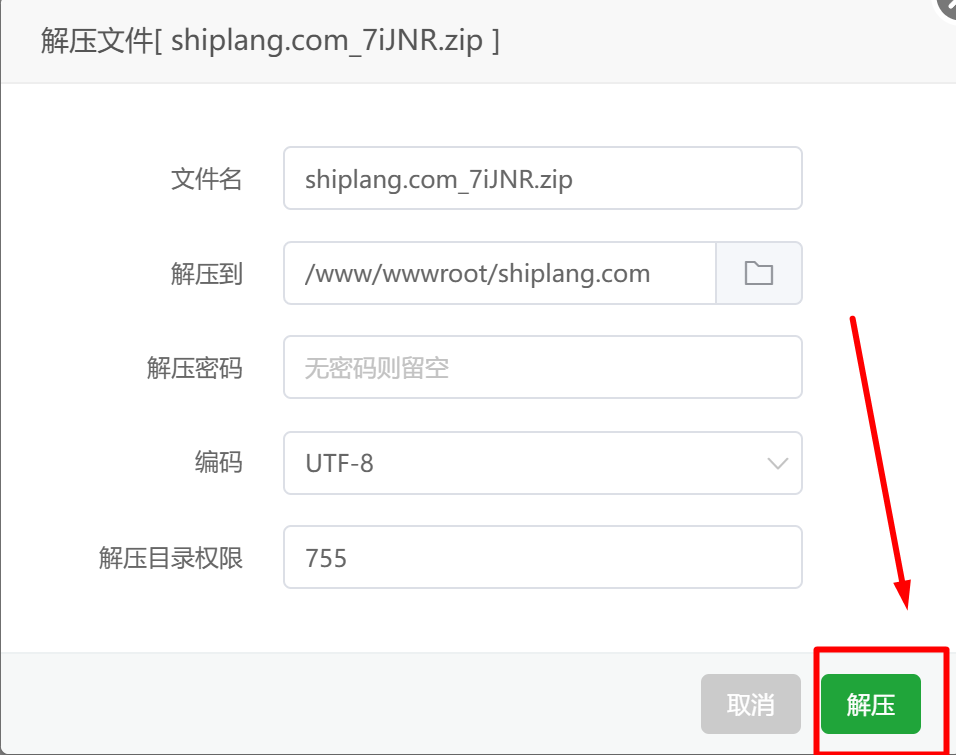Open the folder browser icon beside extract path
The width and height of the screenshot is (956, 755).
[x=758, y=273]
